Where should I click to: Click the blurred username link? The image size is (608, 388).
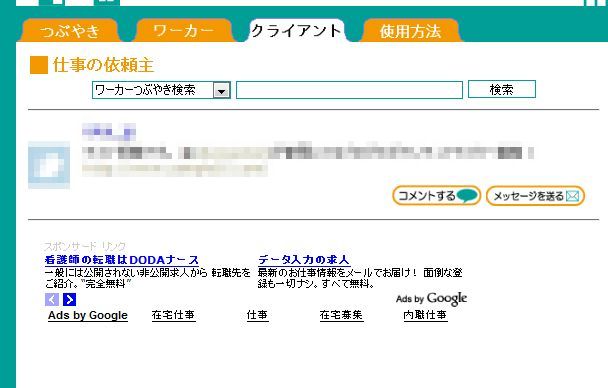point(109,132)
